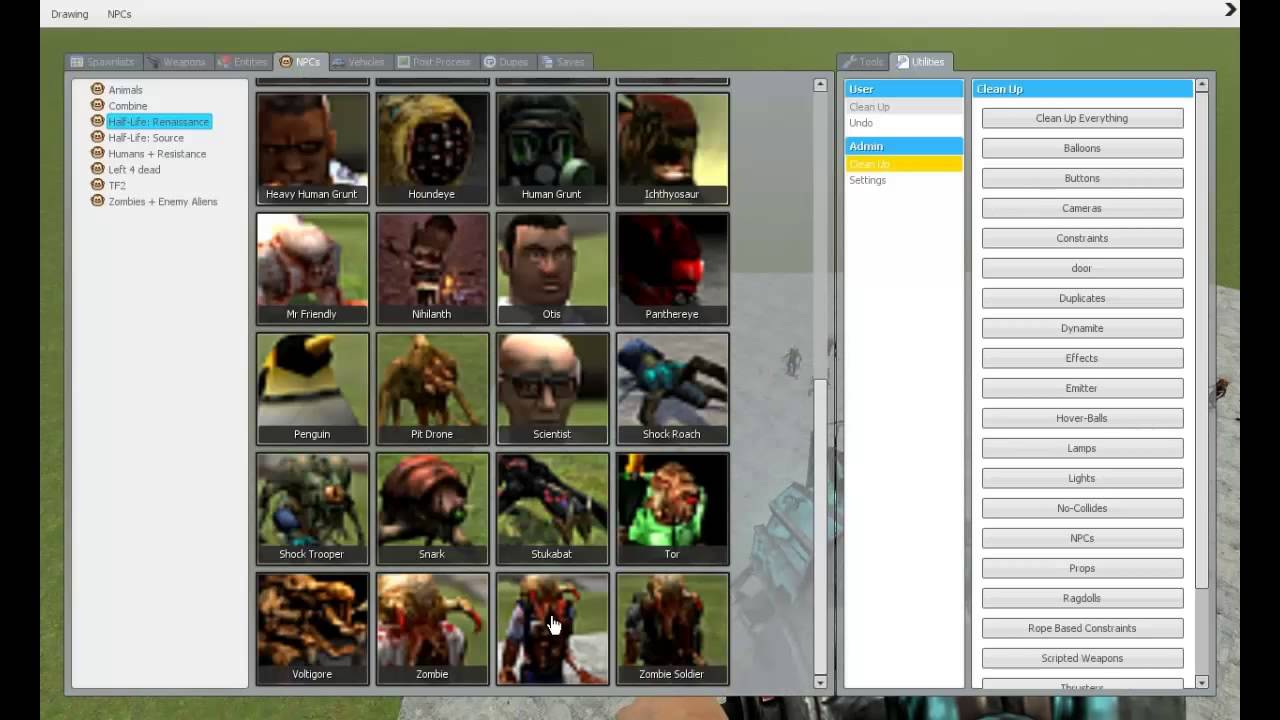Click Clean Up panel scrollbar up arrow
This screenshot has width=1280, height=720.
(1202, 85)
